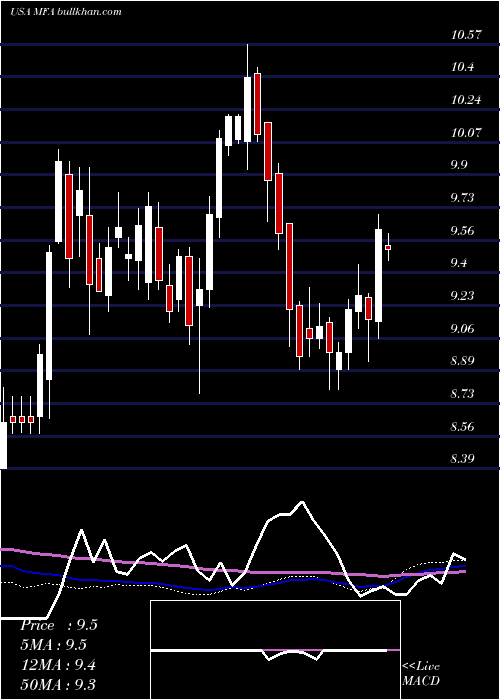500x700 pixels.
Task: Click the 10.57 price axis label
Action: coord(467,34)
